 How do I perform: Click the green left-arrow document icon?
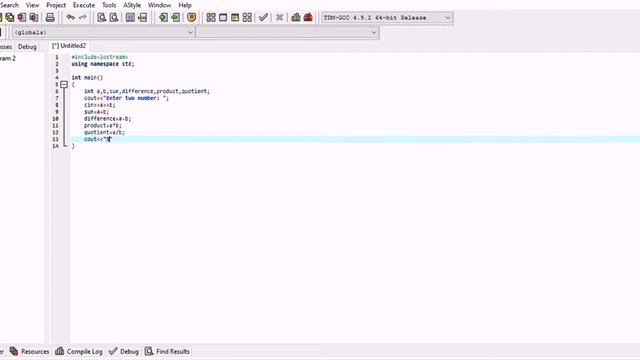(x=163, y=18)
